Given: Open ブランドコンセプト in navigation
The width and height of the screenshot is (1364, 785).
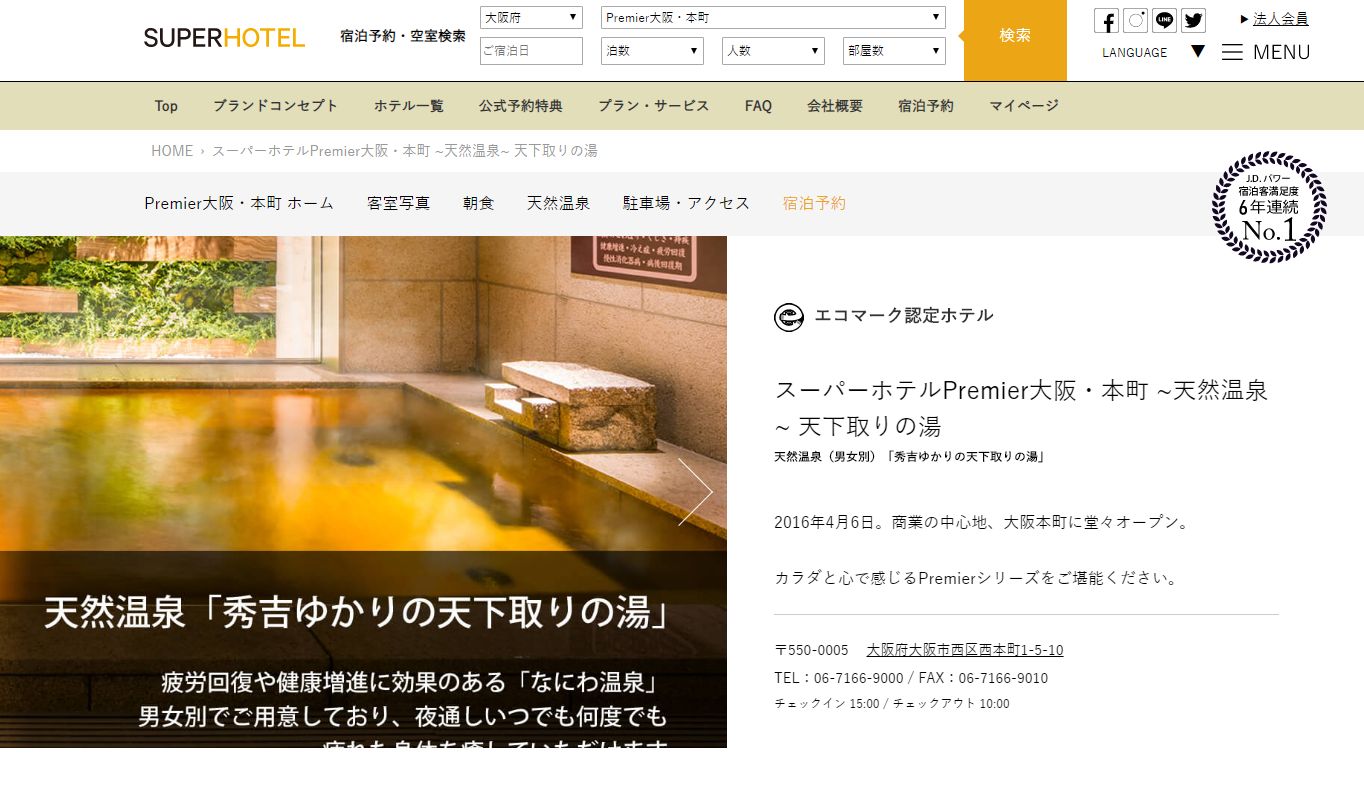Looking at the screenshot, I should click(275, 106).
